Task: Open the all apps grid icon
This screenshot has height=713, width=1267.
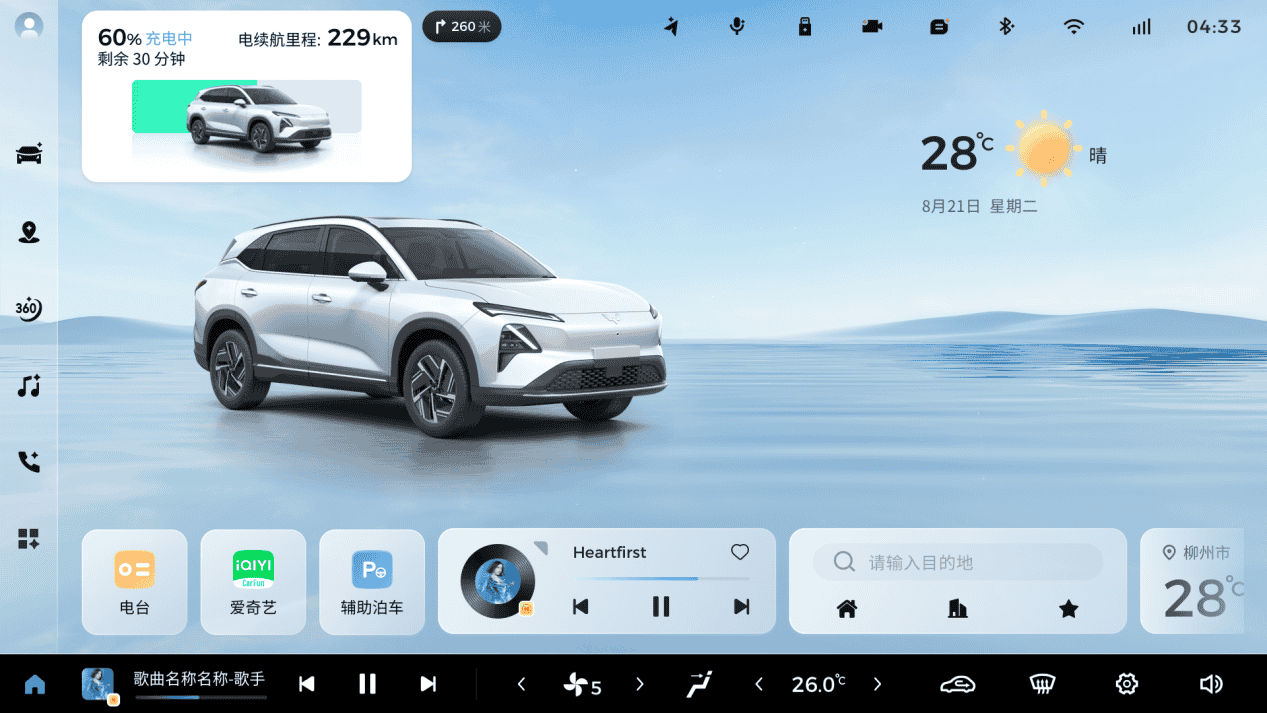Action: [x=29, y=539]
